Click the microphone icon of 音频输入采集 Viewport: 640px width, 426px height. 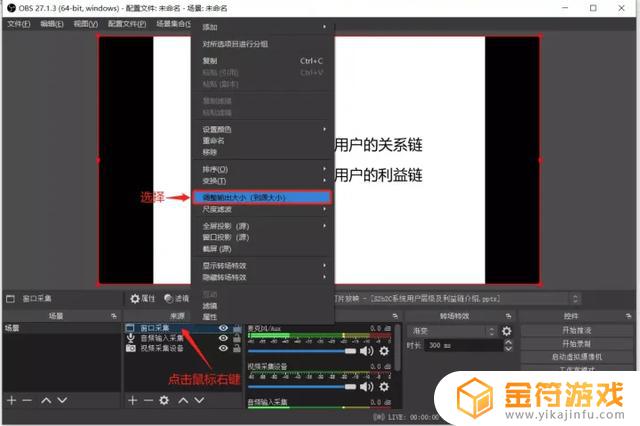131,338
